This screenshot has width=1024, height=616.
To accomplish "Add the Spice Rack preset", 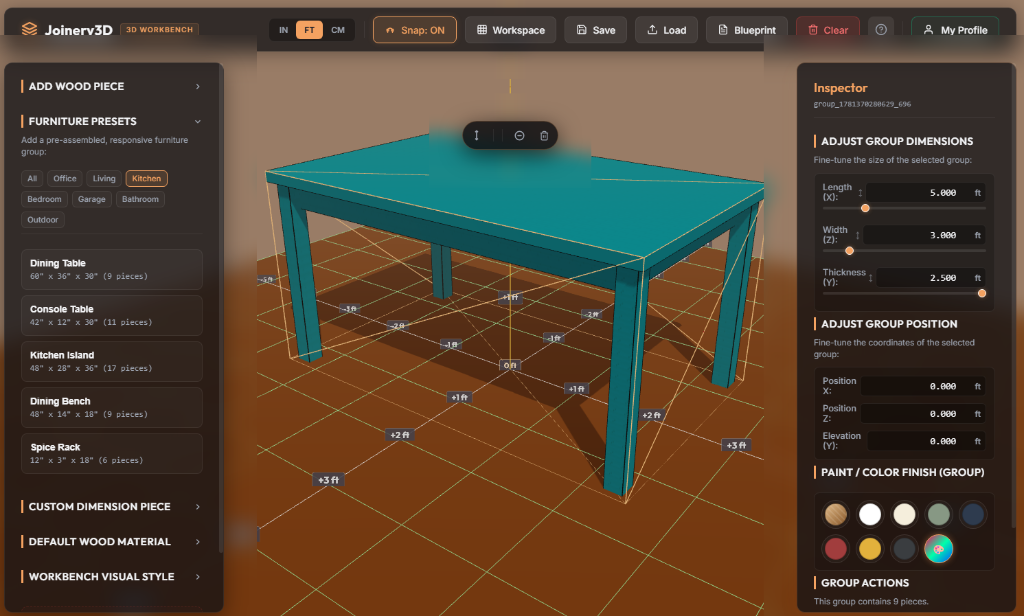I will click(112, 453).
